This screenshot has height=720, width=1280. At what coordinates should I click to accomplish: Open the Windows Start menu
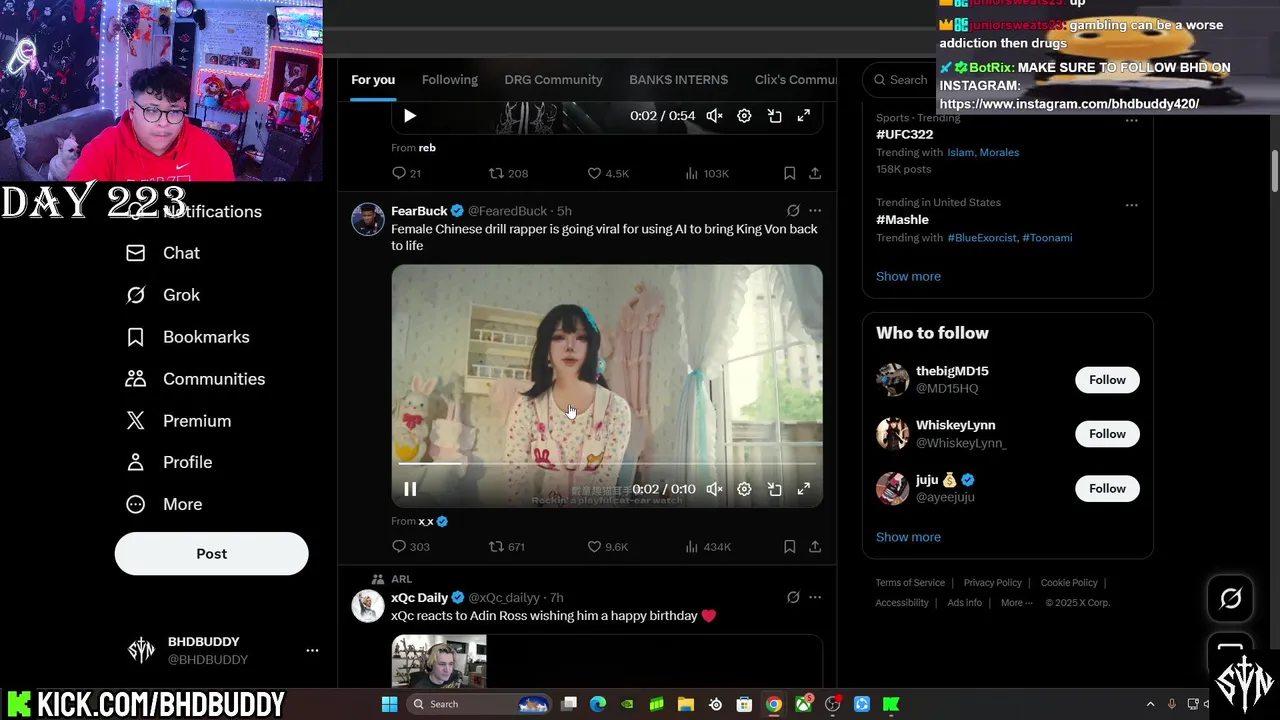[389, 704]
